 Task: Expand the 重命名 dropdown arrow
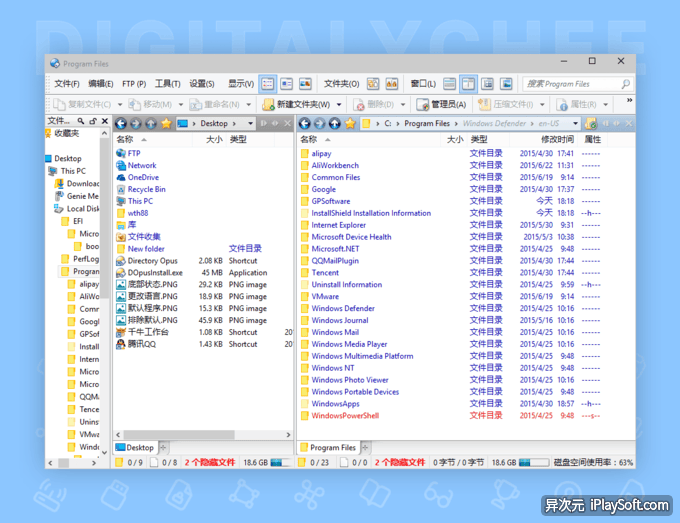pos(248,105)
